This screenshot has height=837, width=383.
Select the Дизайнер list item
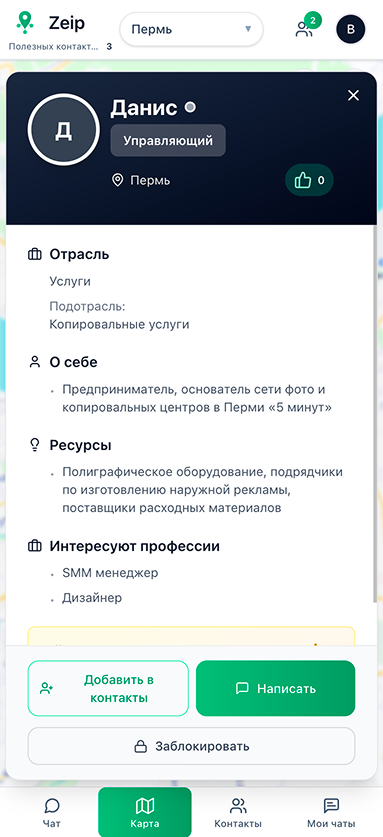92,598
